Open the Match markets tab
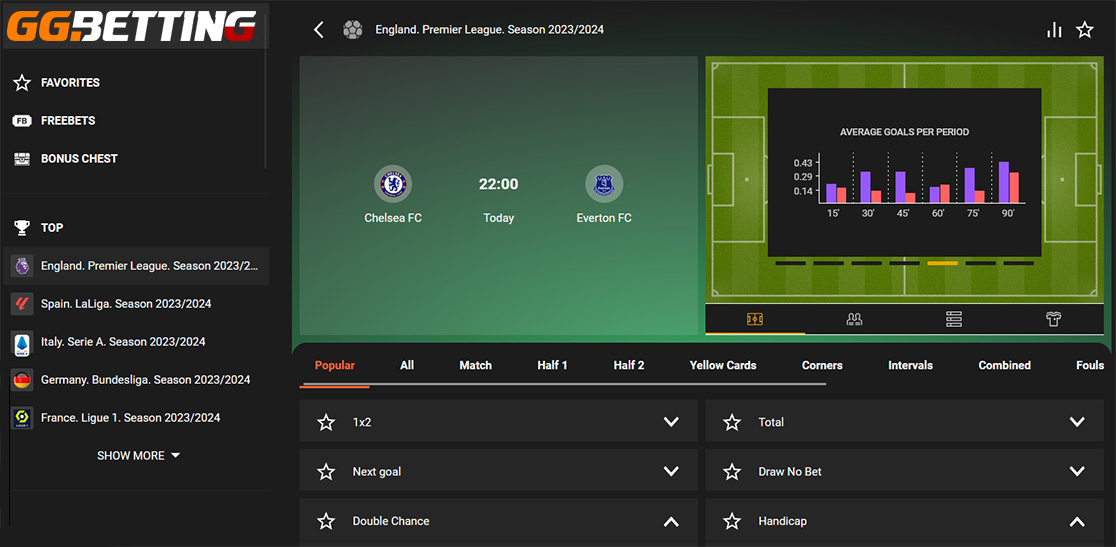This screenshot has height=547, width=1116. 475,366
